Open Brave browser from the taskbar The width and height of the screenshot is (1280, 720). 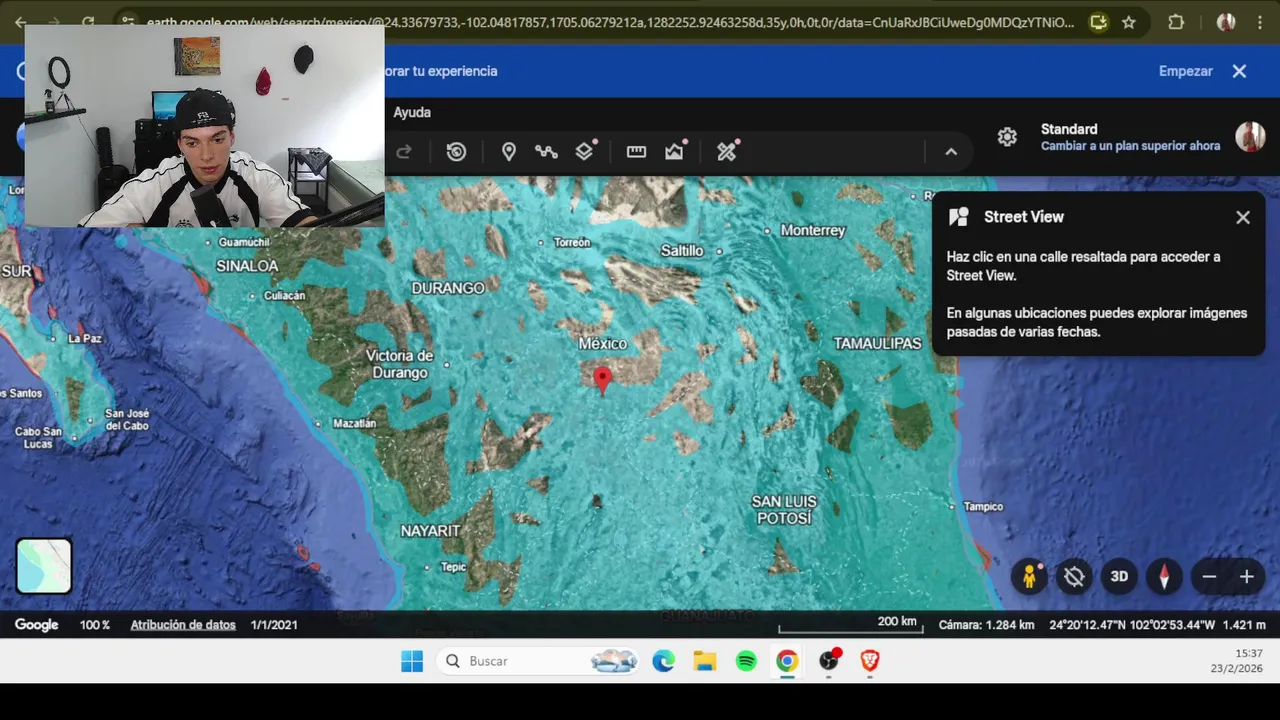tap(870, 661)
